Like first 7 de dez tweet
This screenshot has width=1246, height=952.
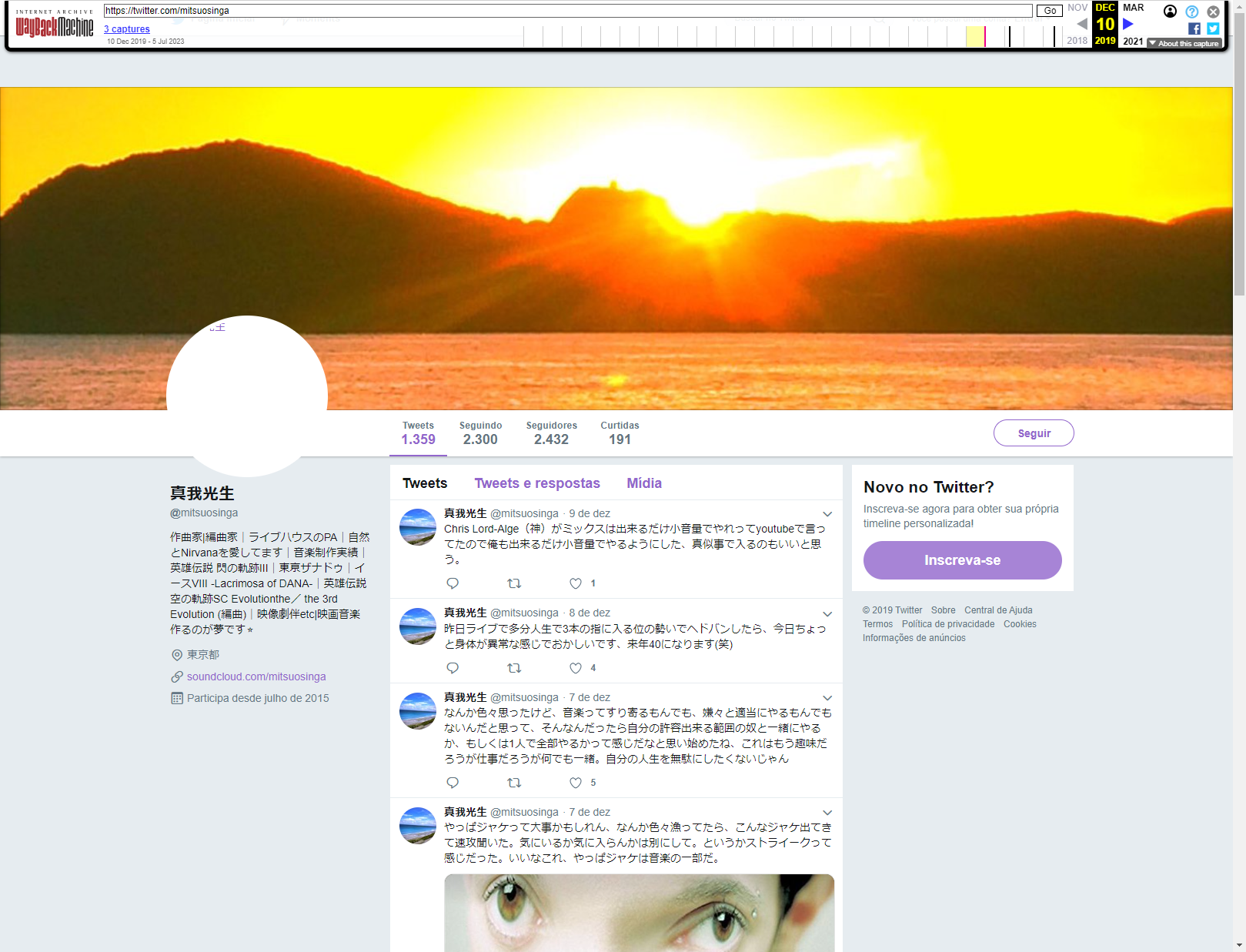tap(576, 783)
